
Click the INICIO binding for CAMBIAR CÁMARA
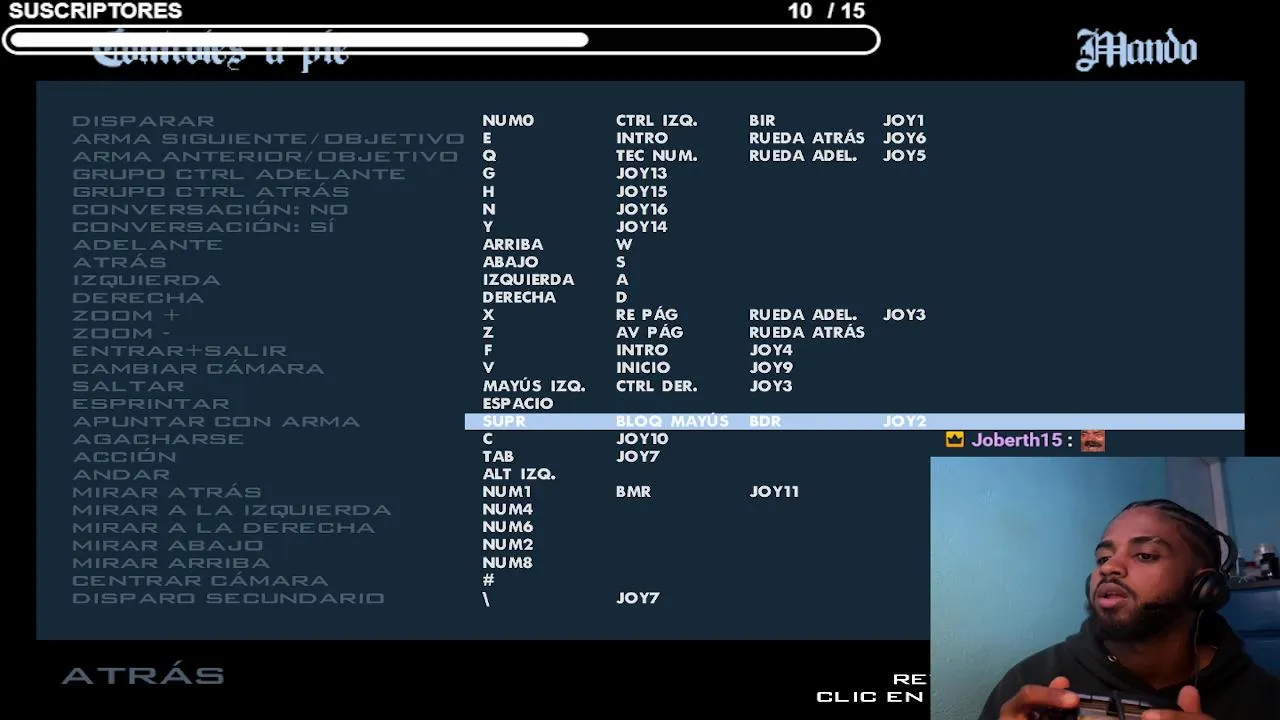pyautogui.click(x=643, y=368)
